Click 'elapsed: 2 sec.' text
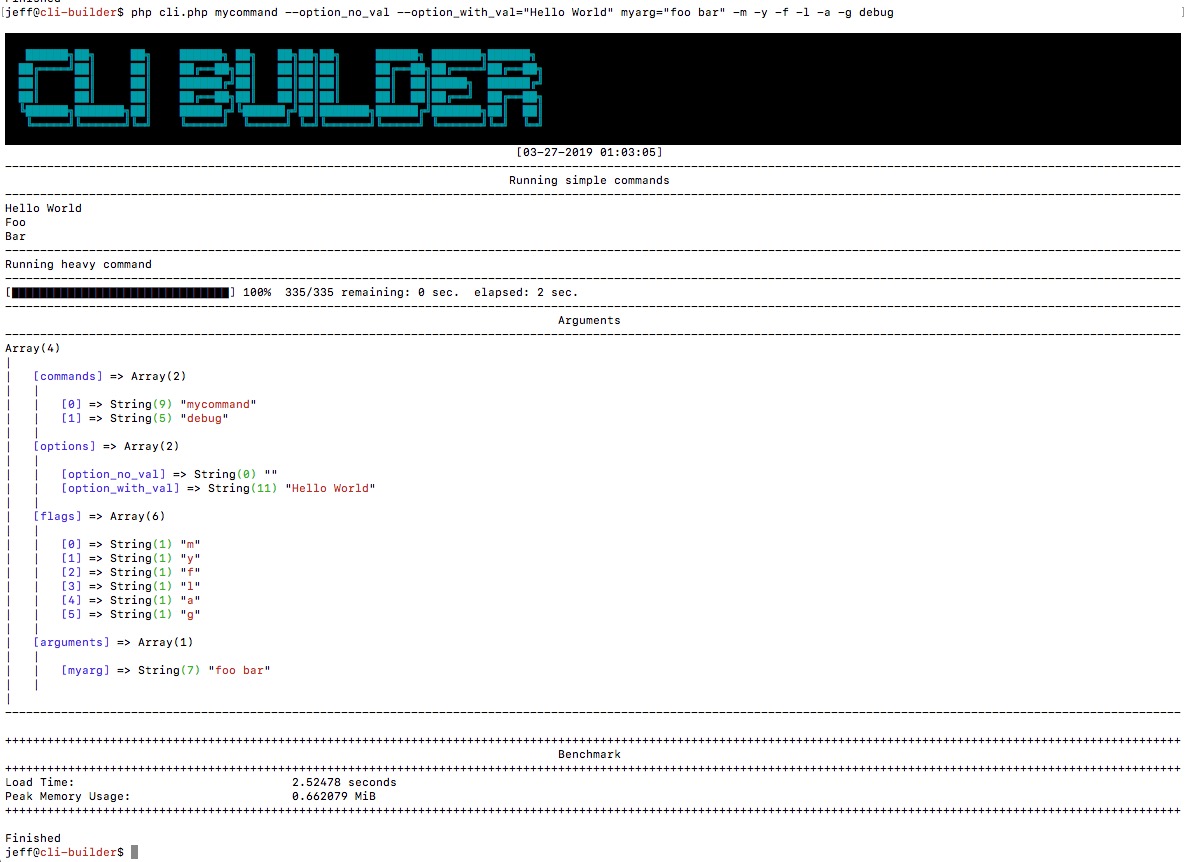 (x=526, y=292)
